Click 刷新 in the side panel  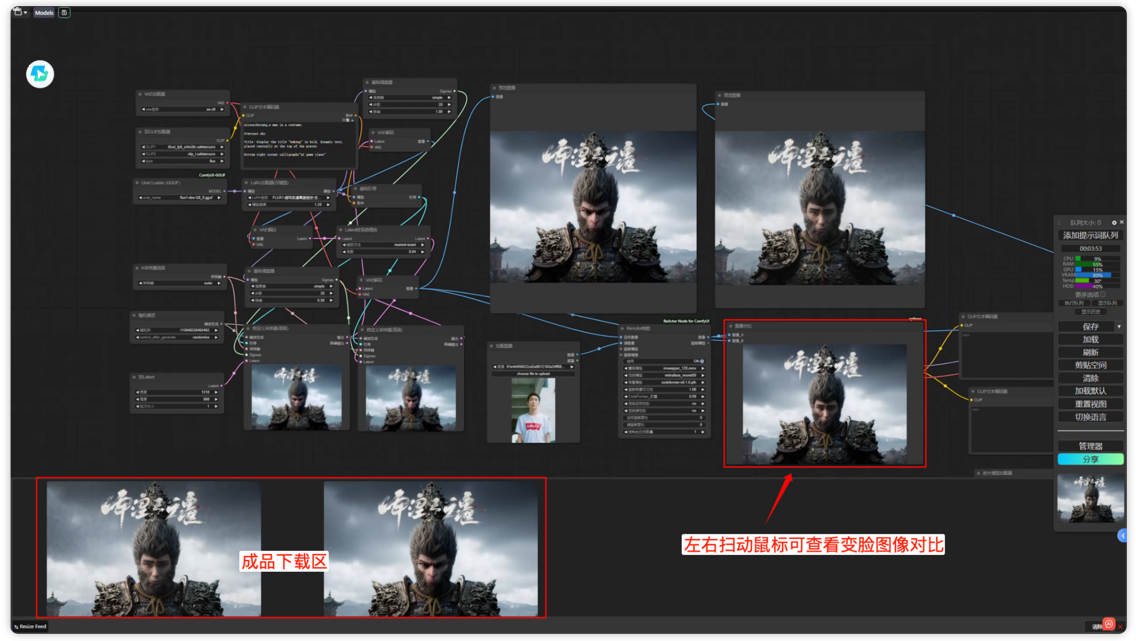1090,352
